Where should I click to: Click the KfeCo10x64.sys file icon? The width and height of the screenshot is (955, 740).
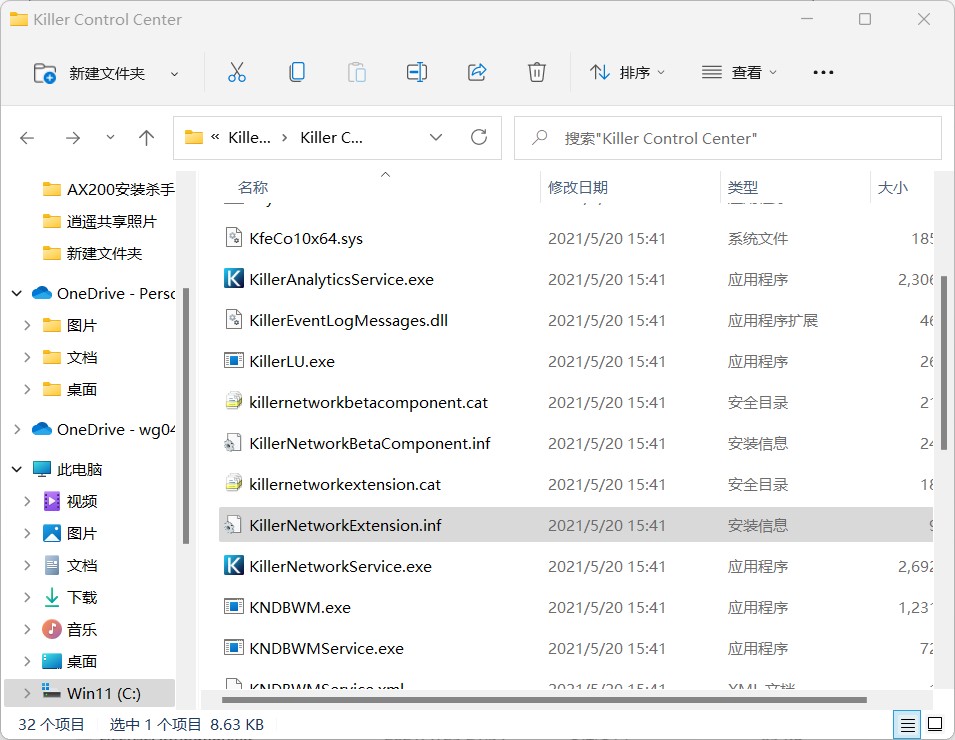click(233, 237)
